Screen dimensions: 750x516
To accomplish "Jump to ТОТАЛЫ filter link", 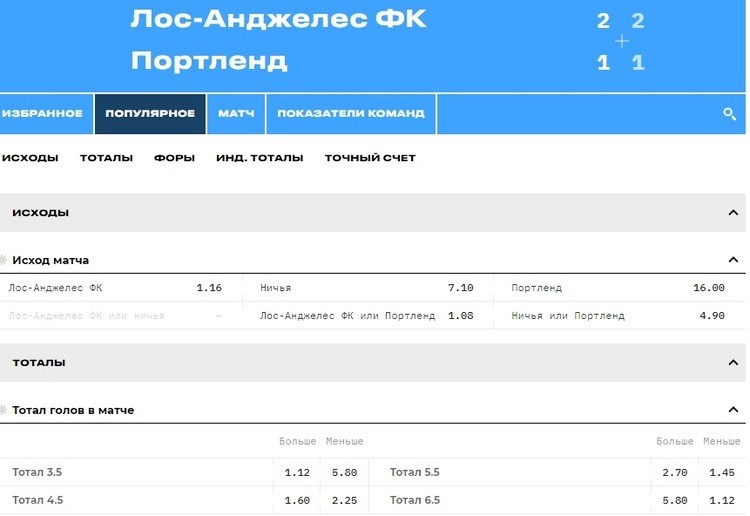I will 106,158.
